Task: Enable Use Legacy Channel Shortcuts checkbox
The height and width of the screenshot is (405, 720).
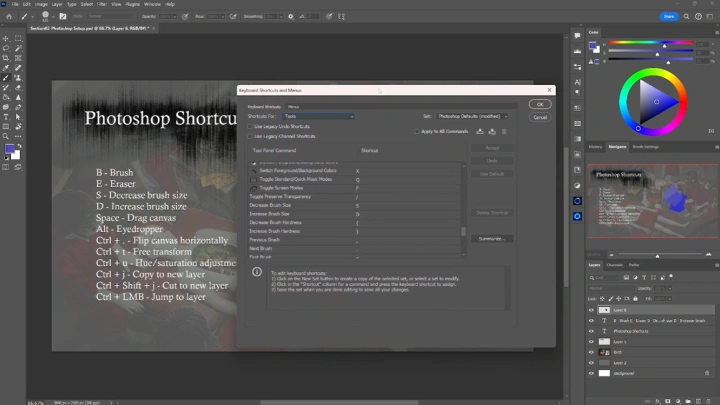Action: pos(250,136)
